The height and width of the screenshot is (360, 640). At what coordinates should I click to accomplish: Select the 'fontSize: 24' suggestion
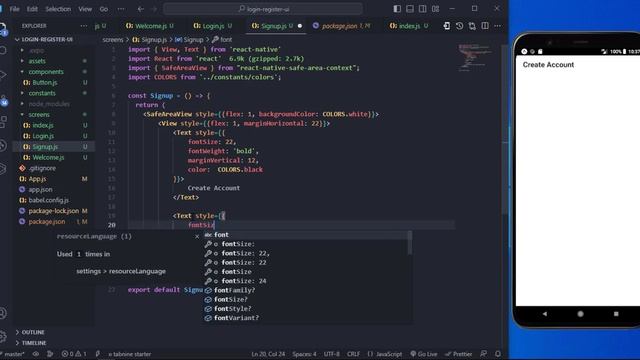pyautogui.click(x=306, y=281)
